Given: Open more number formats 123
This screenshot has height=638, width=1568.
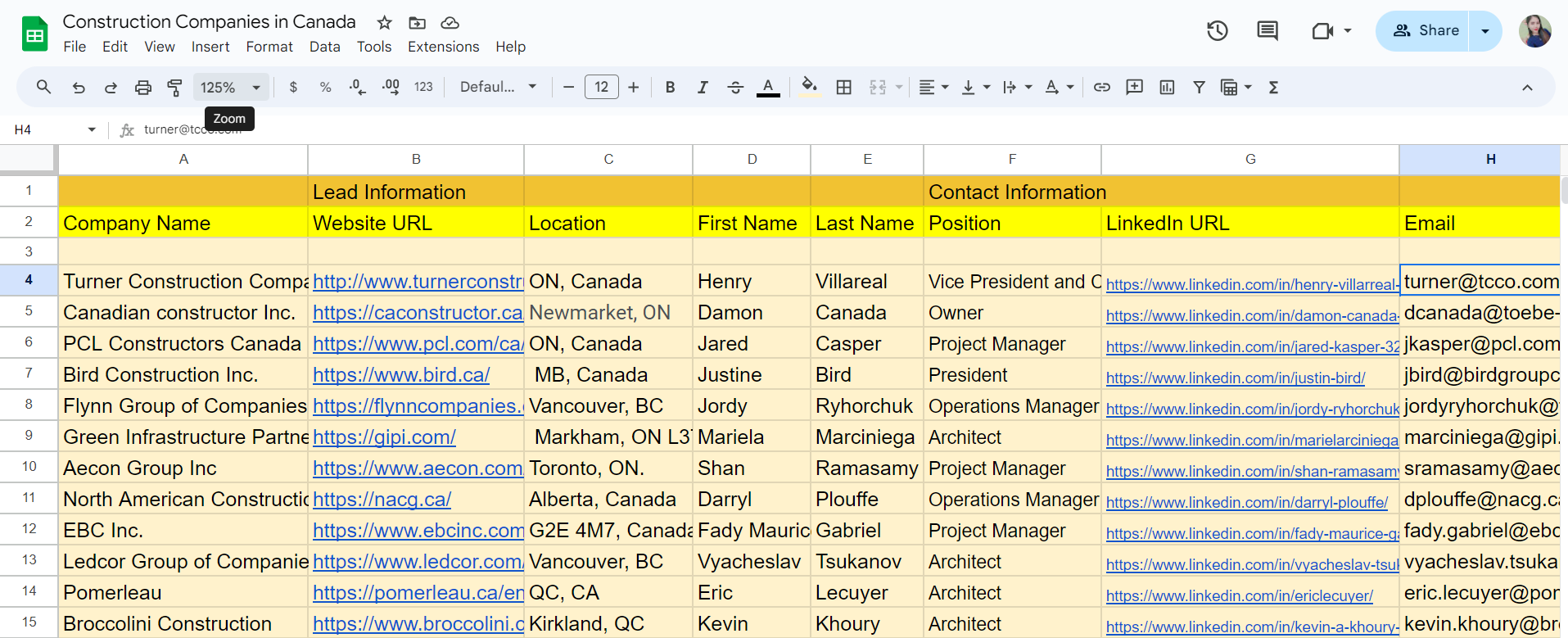Looking at the screenshot, I should [423, 87].
